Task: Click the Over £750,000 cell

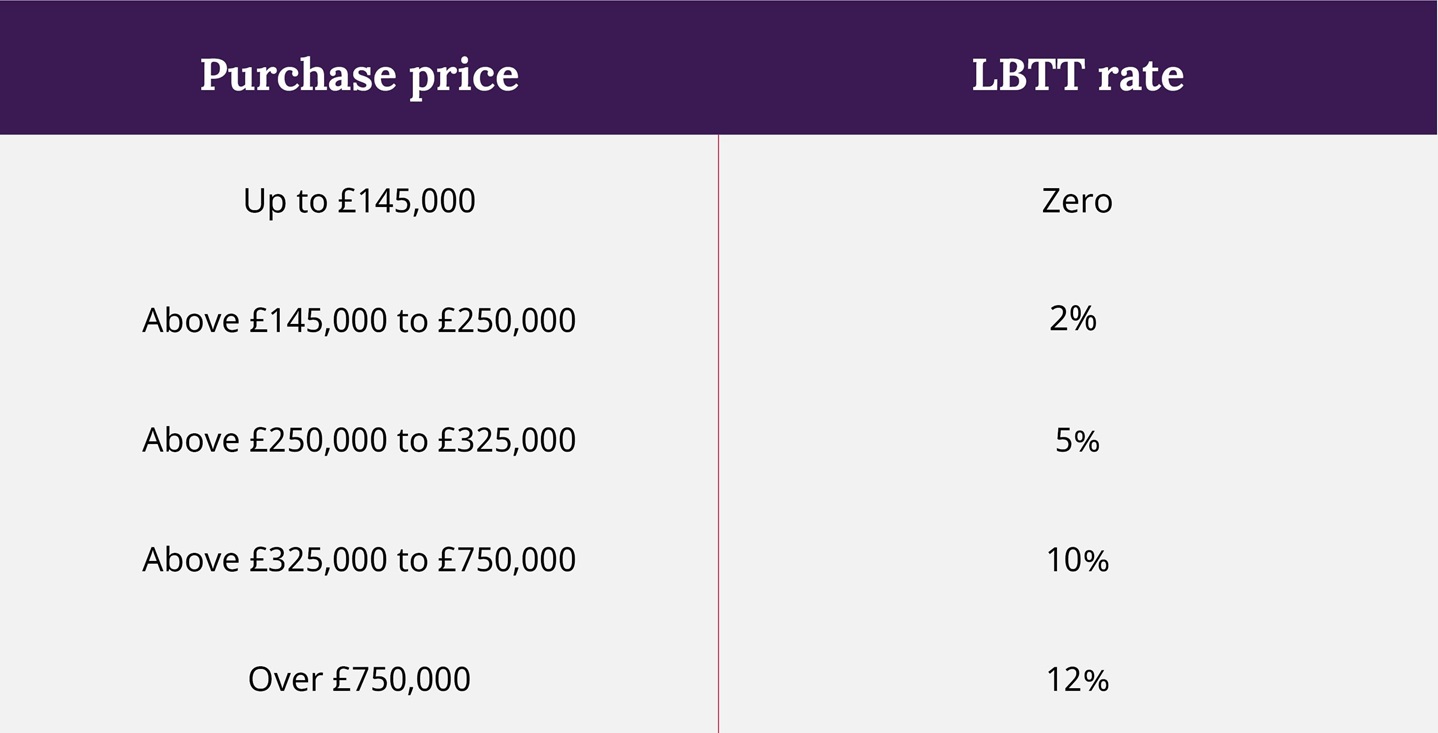Action: pos(359,679)
